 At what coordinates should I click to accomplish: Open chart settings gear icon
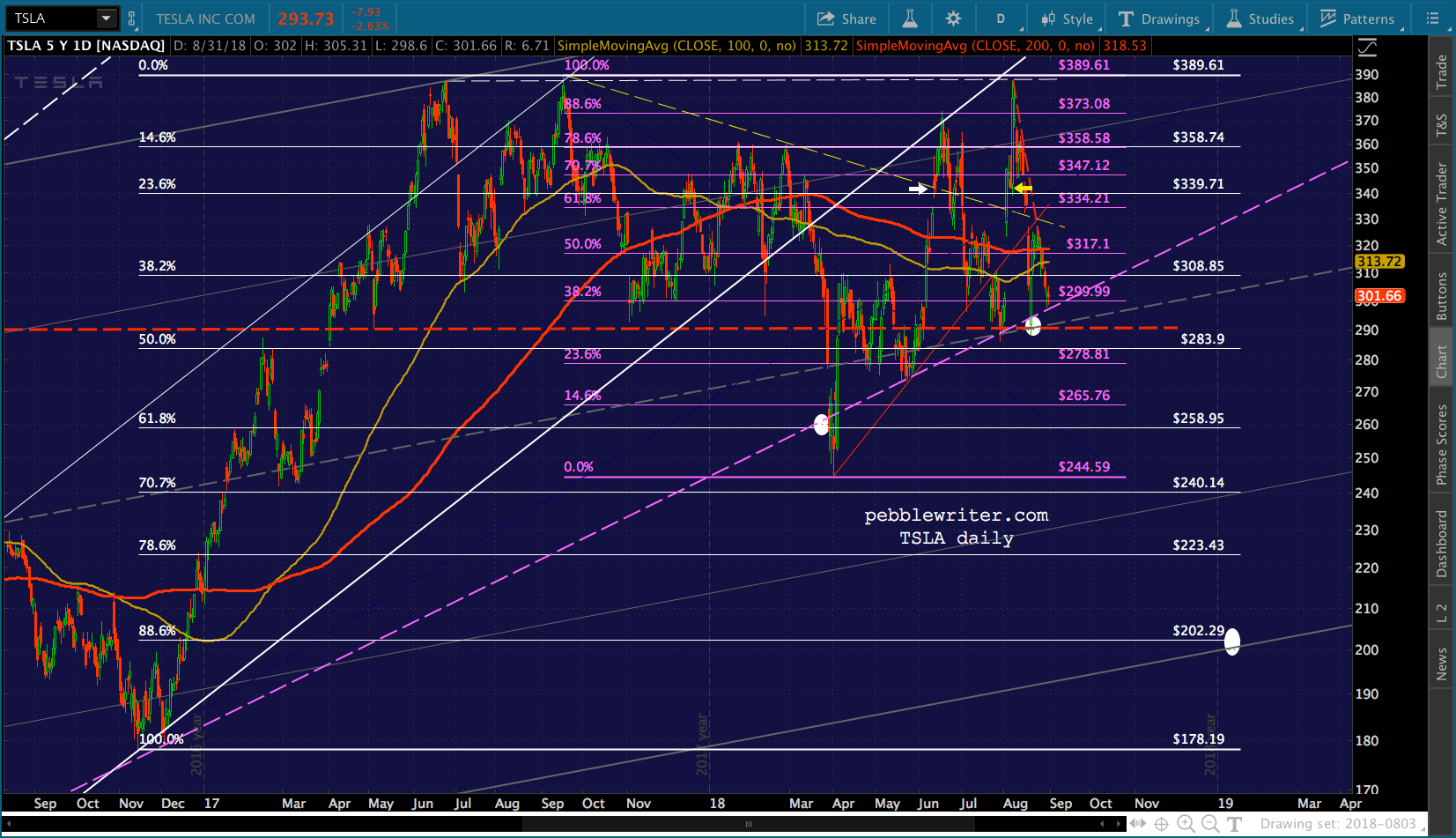pos(953,19)
